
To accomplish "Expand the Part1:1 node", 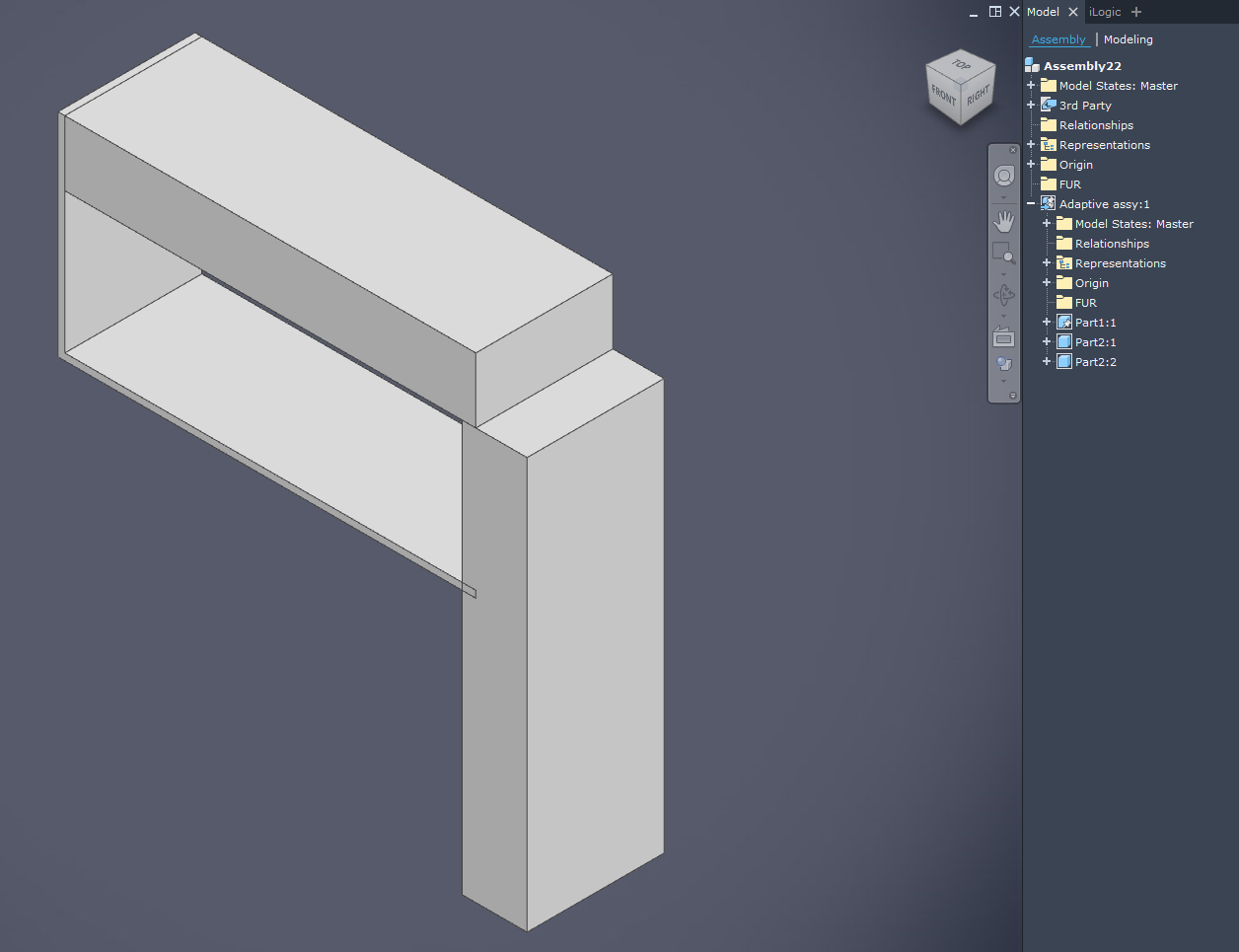I will (1047, 322).
